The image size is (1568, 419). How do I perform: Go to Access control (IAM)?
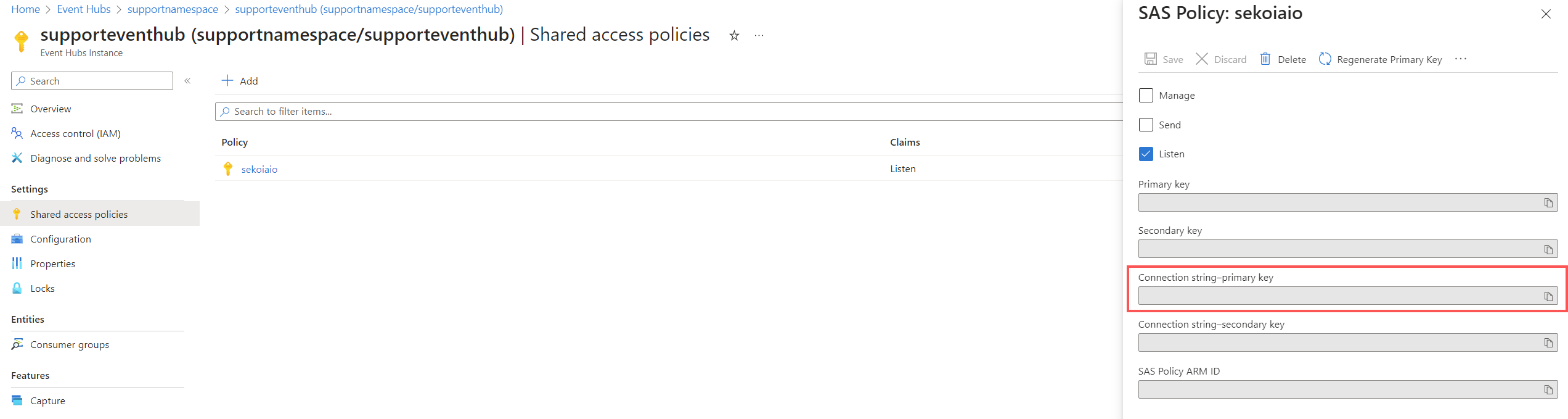(x=75, y=133)
